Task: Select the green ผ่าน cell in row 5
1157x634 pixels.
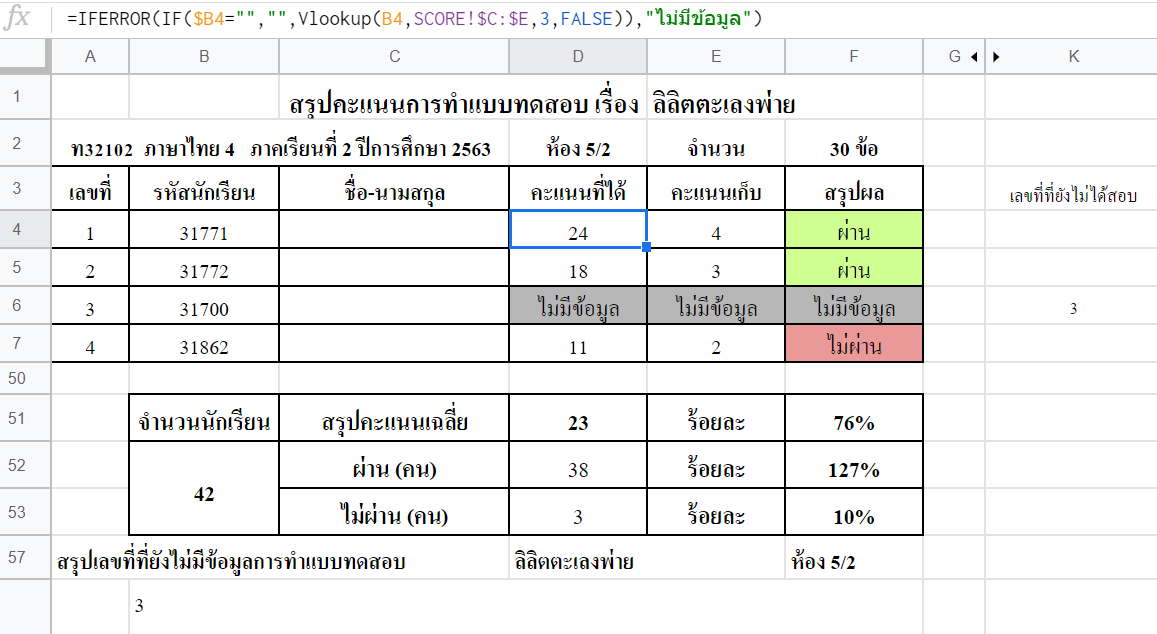Action: 853,269
